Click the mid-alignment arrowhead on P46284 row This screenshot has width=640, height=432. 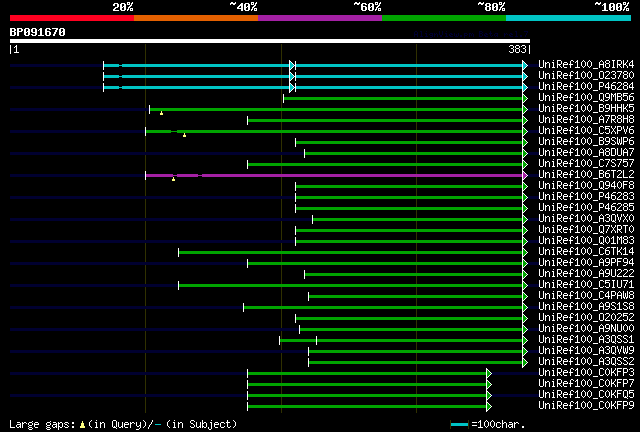point(292,87)
